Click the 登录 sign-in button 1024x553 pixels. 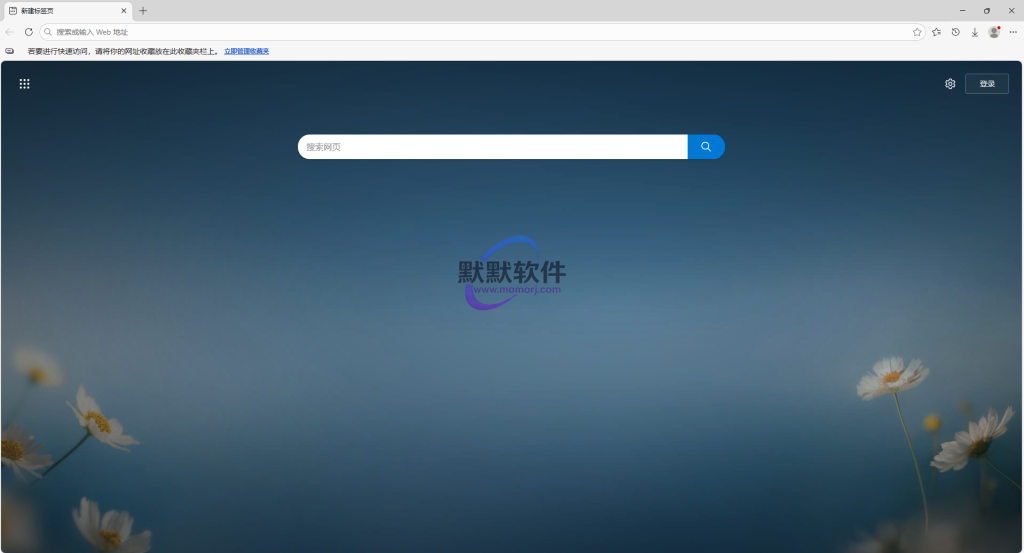click(987, 84)
